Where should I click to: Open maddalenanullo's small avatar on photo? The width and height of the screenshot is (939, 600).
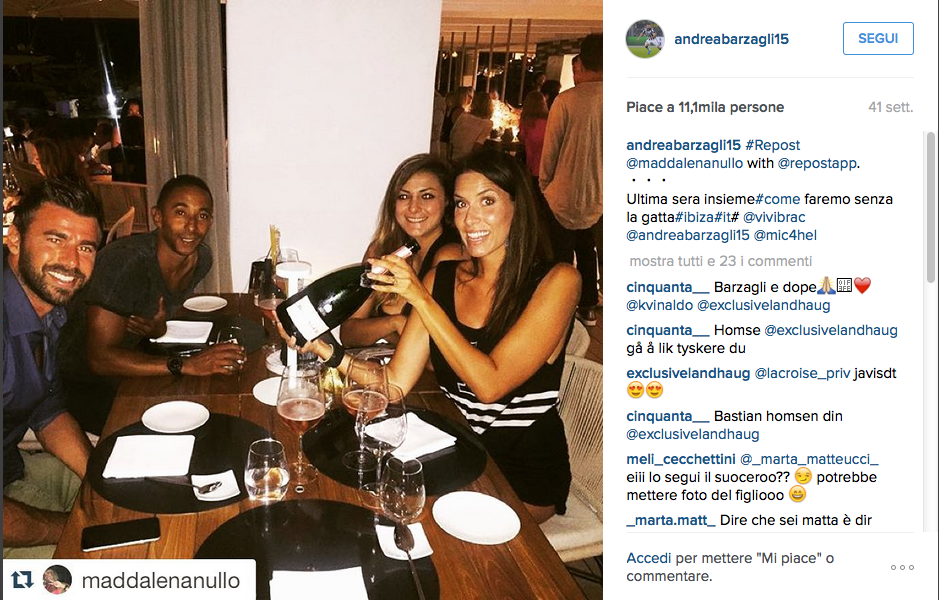(57, 580)
